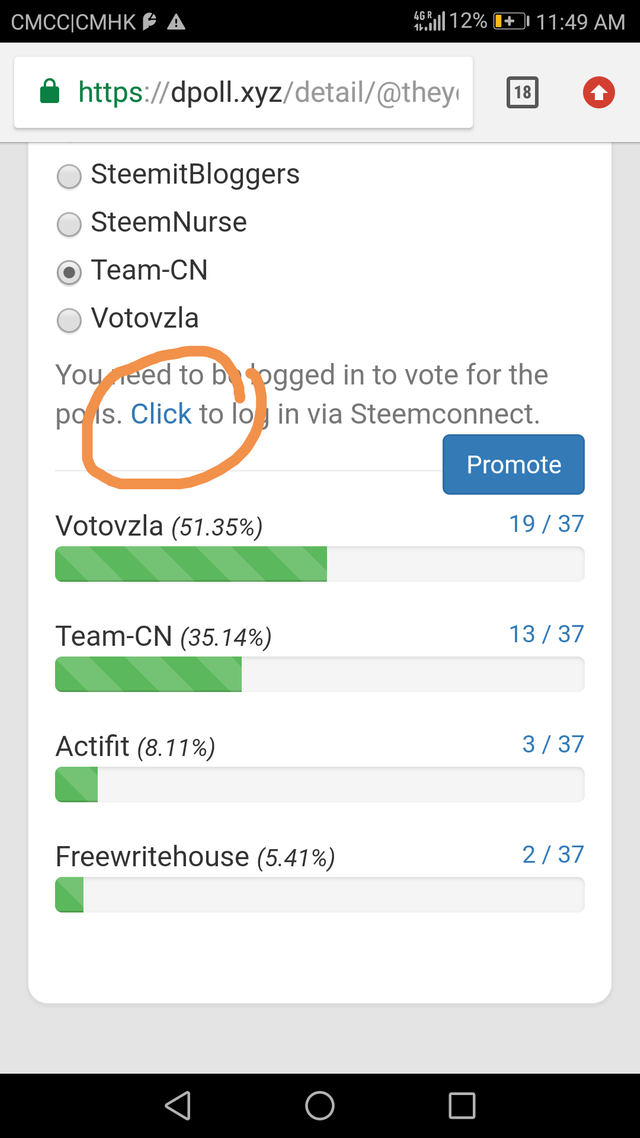Click the blue Promote button

513,464
